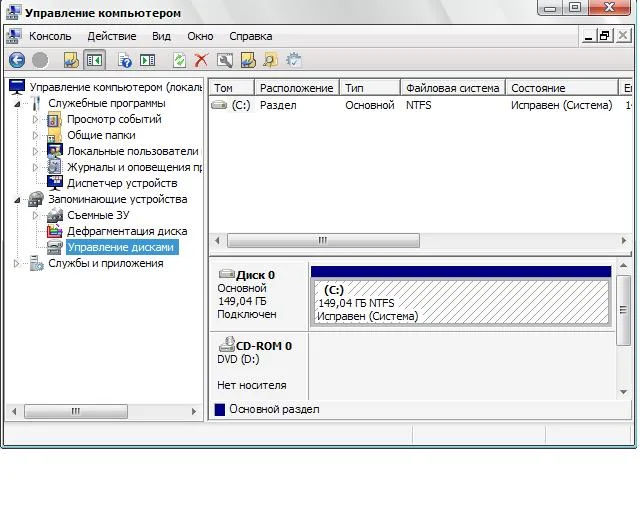Click the blue Back arrow toolbar button
Screen dimensions: 640x512
pyautogui.click(x=17, y=60)
